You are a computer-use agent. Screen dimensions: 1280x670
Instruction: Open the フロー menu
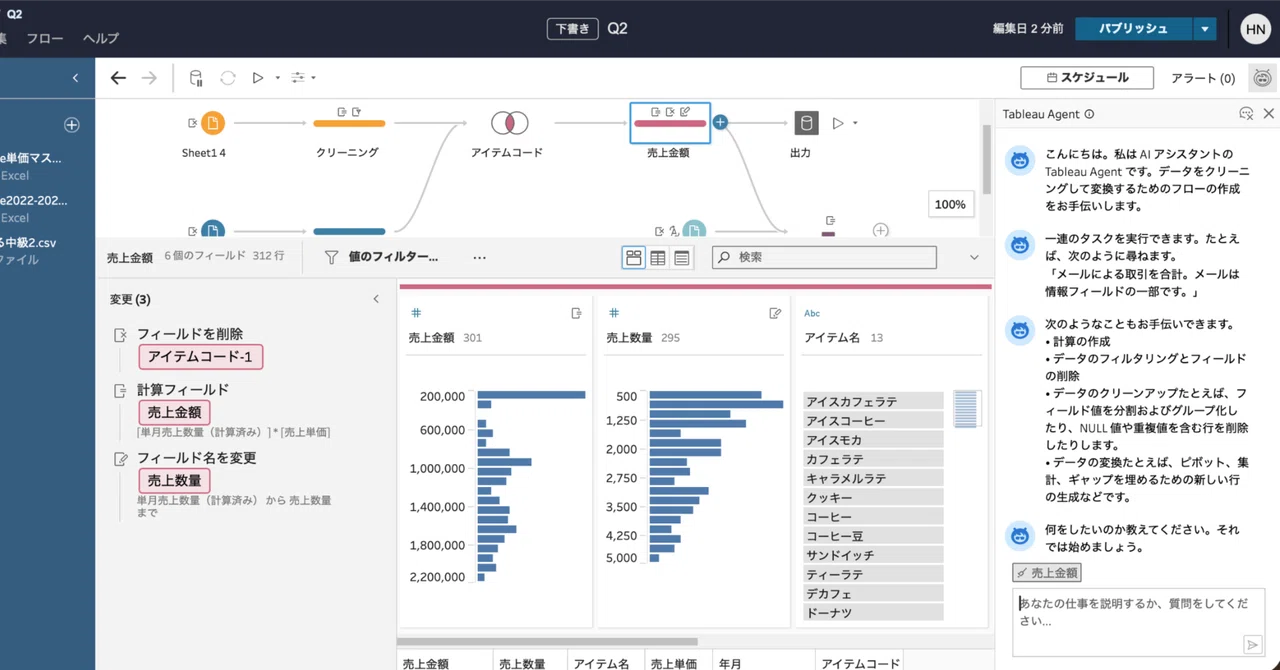coord(45,38)
